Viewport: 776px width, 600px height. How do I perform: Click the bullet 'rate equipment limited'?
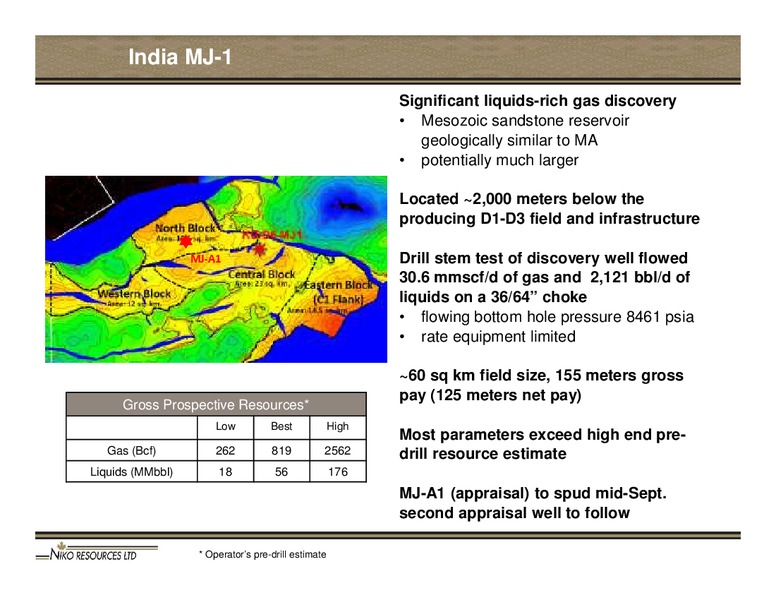tap(498, 337)
